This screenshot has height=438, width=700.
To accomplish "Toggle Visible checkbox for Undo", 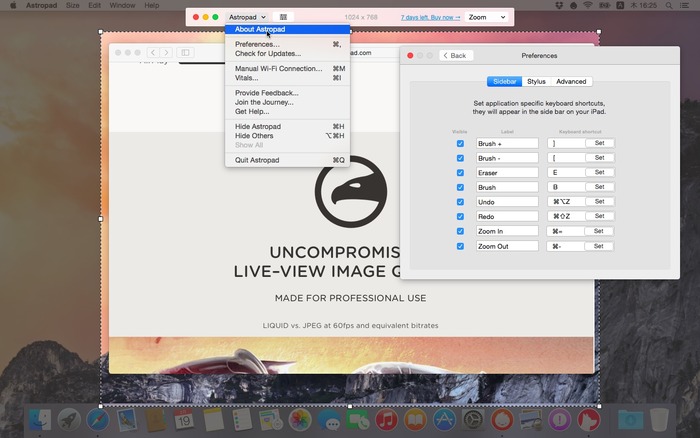I will tap(460, 202).
